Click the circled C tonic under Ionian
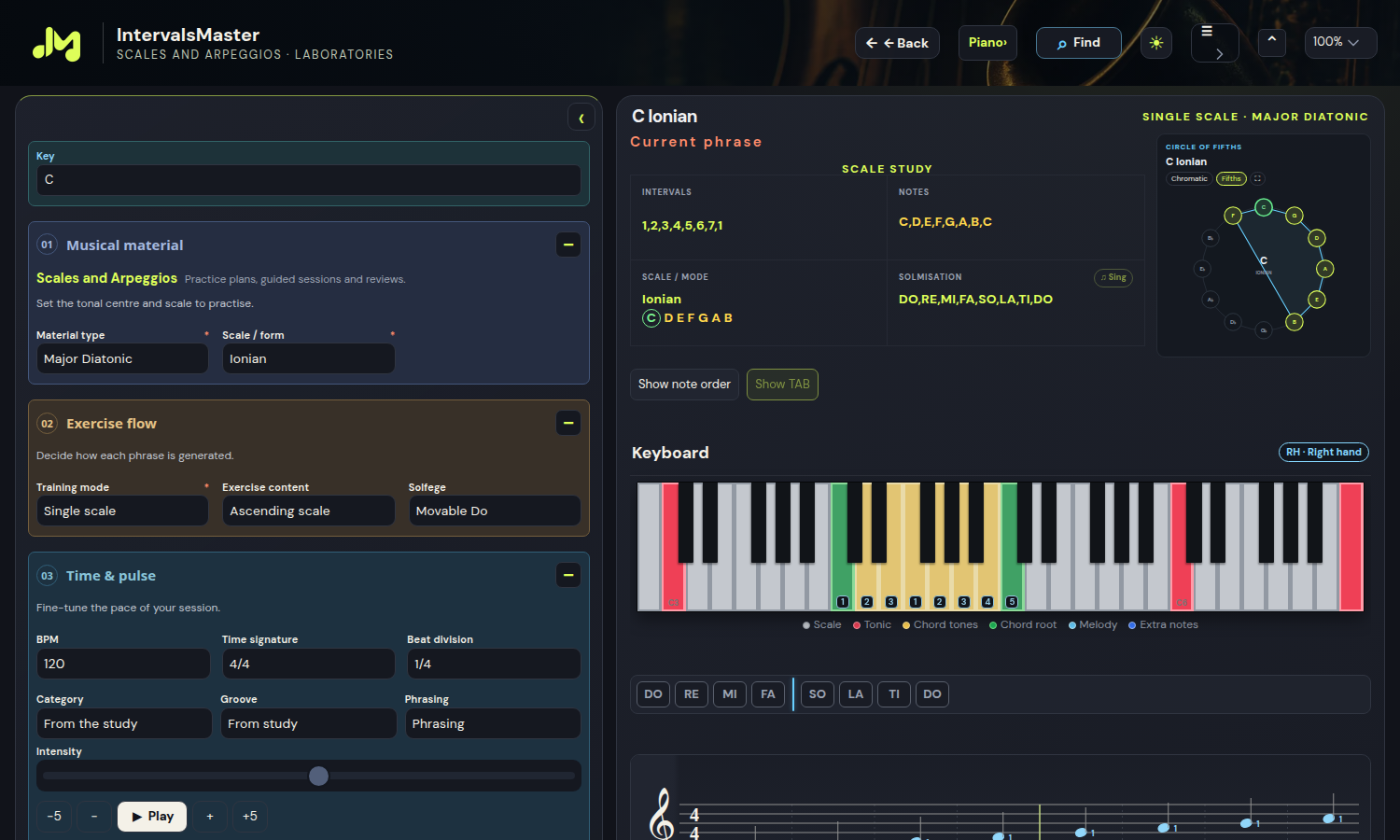The height and width of the screenshot is (840, 1400). pos(651,318)
